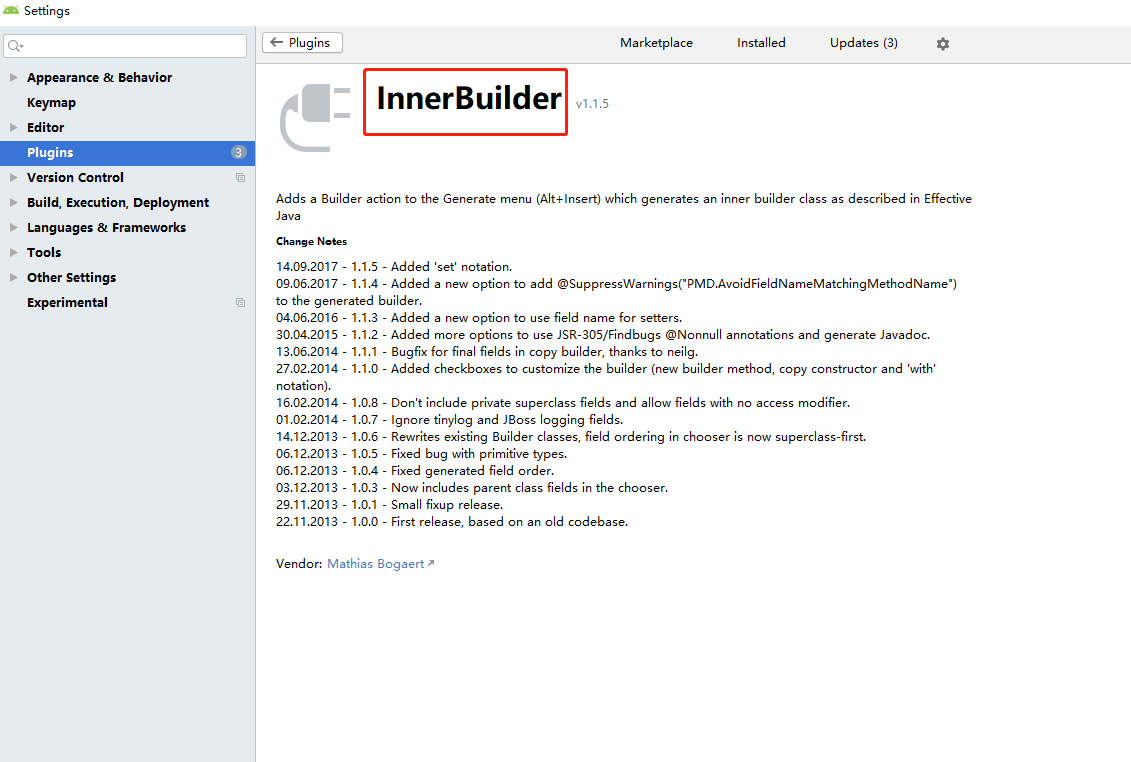Click the per-project icon beside Experimental

(x=240, y=302)
